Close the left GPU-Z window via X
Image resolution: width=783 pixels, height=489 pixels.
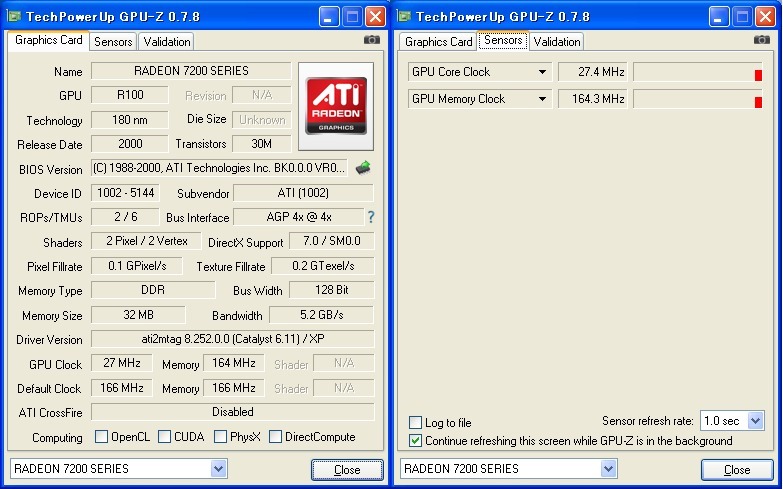(376, 17)
